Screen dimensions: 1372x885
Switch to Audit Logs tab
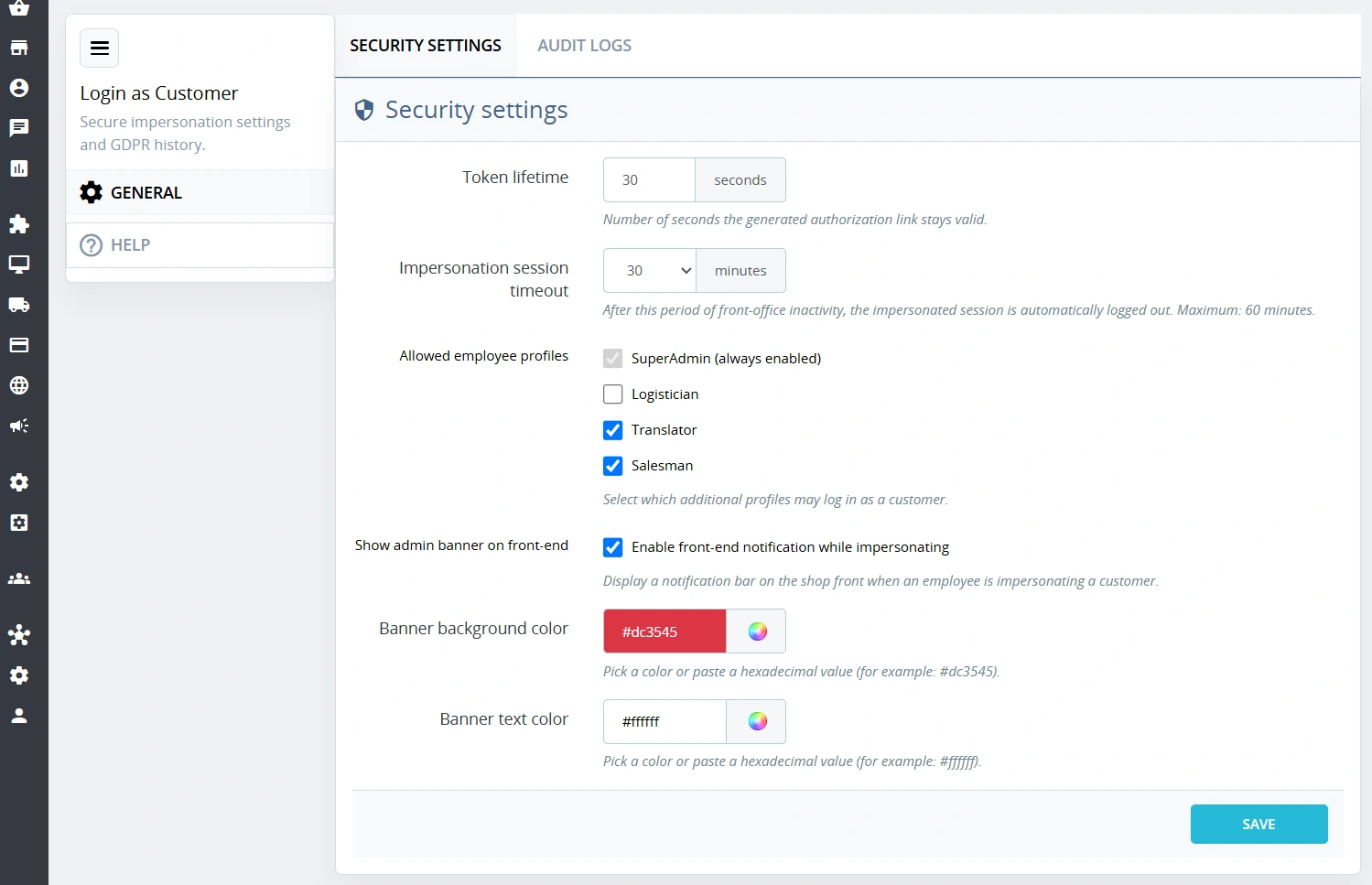coord(584,46)
